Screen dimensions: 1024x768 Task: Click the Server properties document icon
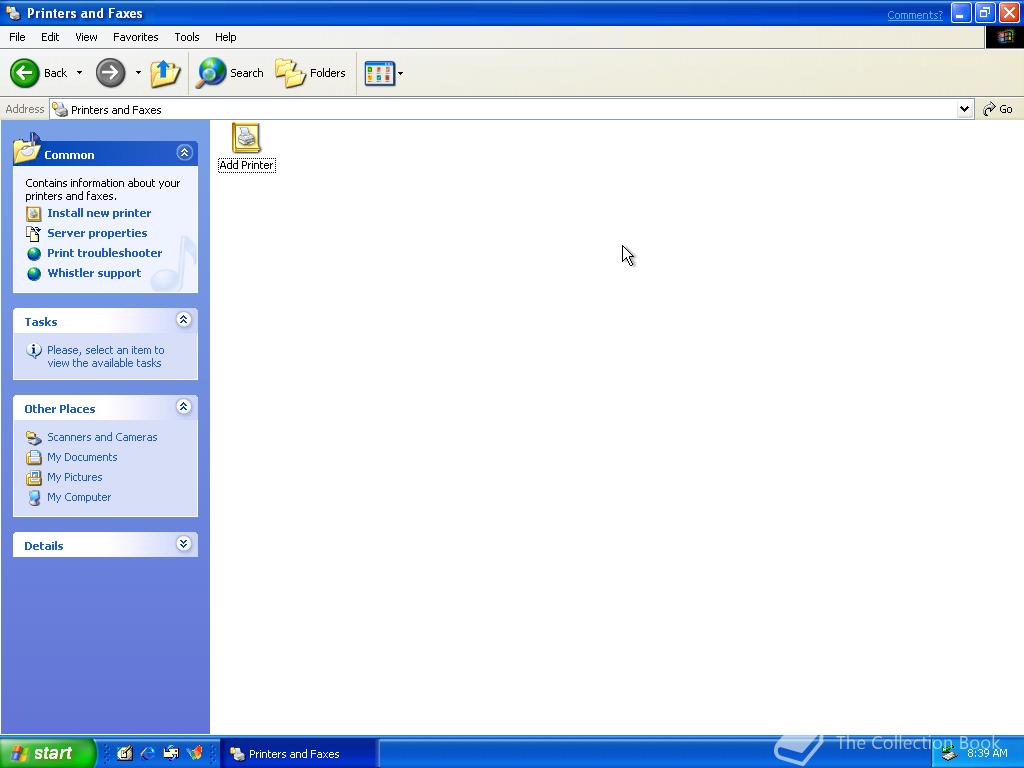click(33, 233)
